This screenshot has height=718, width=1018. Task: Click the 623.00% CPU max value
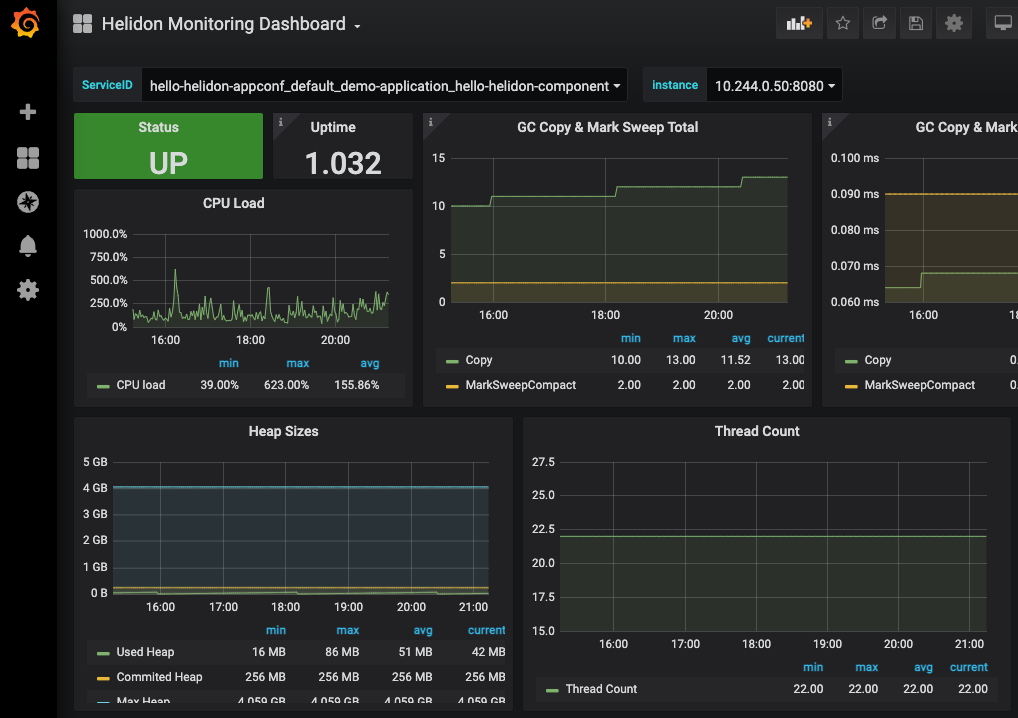(x=286, y=385)
